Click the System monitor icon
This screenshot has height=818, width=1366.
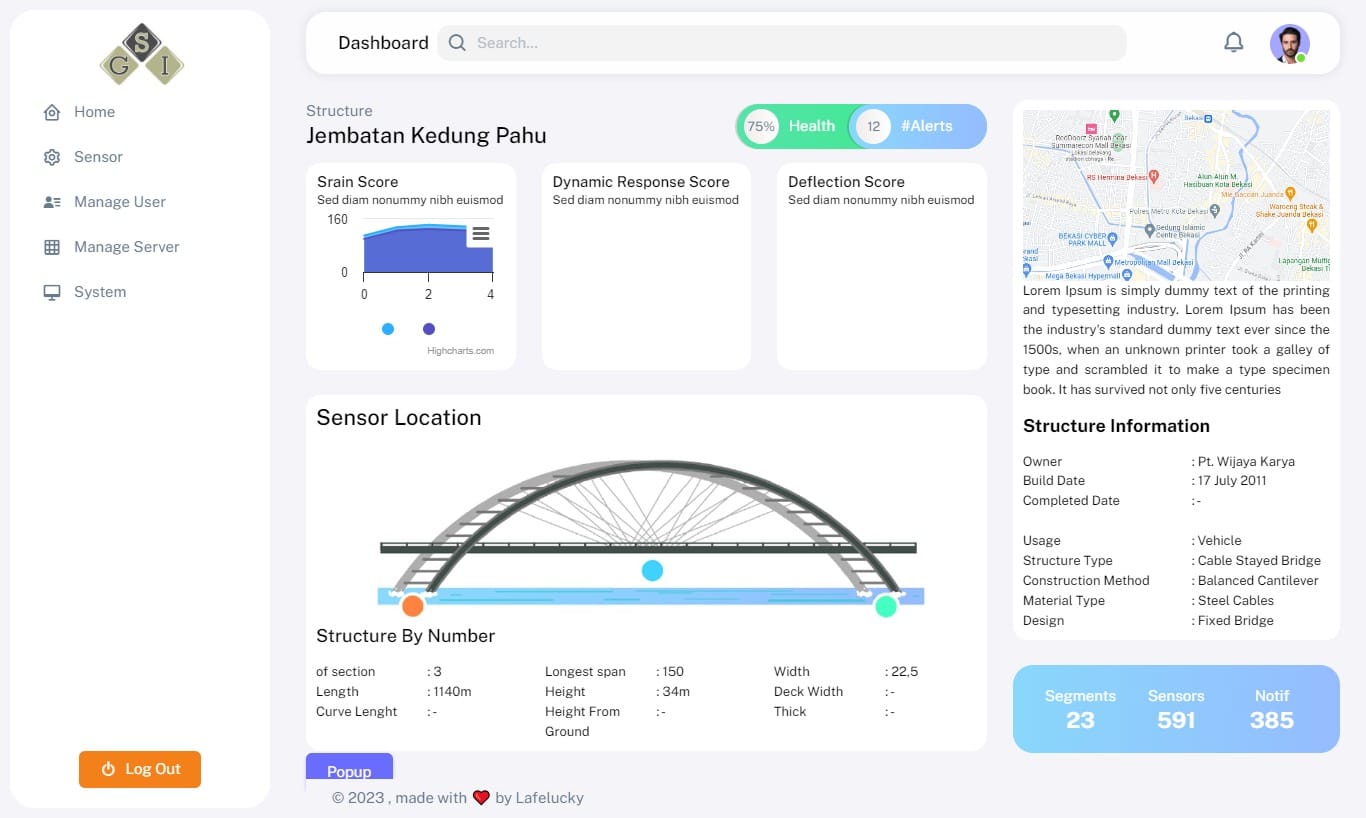click(52, 292)
